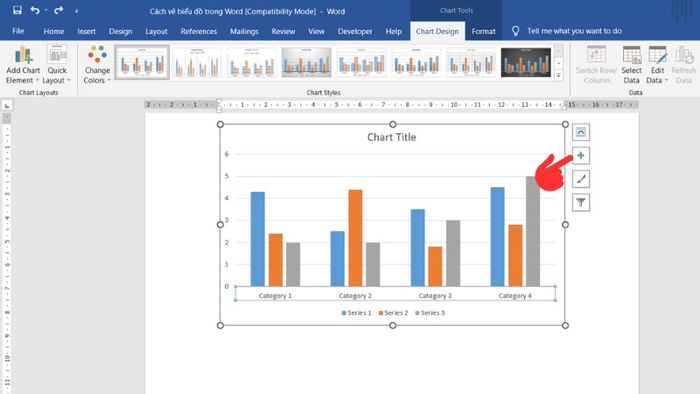Viewport: 700px width, 394px height.
Task: Apply the dark background chart style
Action: coord(526,62)
